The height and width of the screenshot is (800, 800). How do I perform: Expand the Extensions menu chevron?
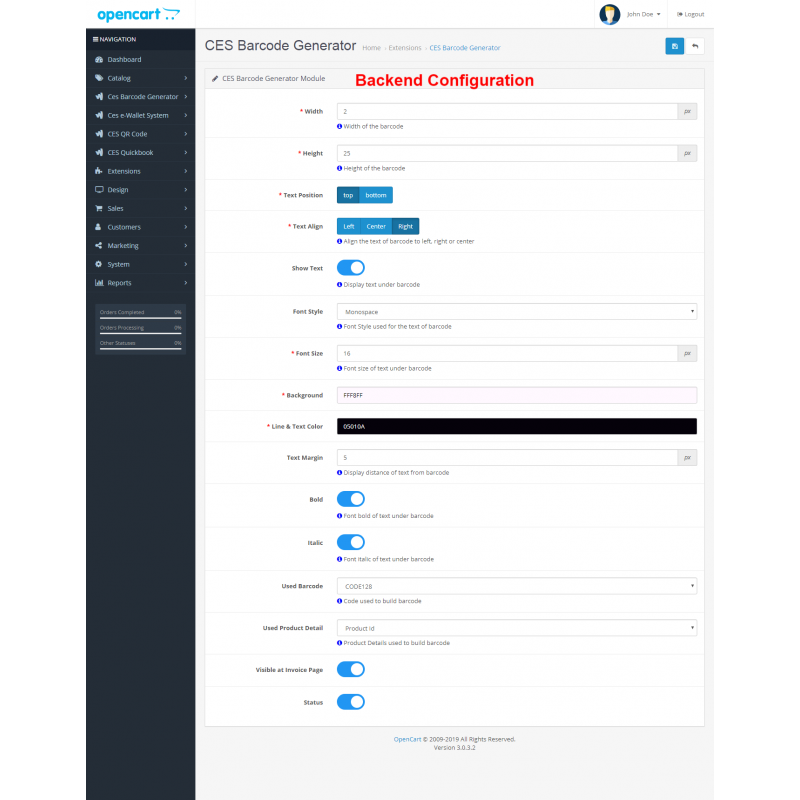[x=186, y=171]
